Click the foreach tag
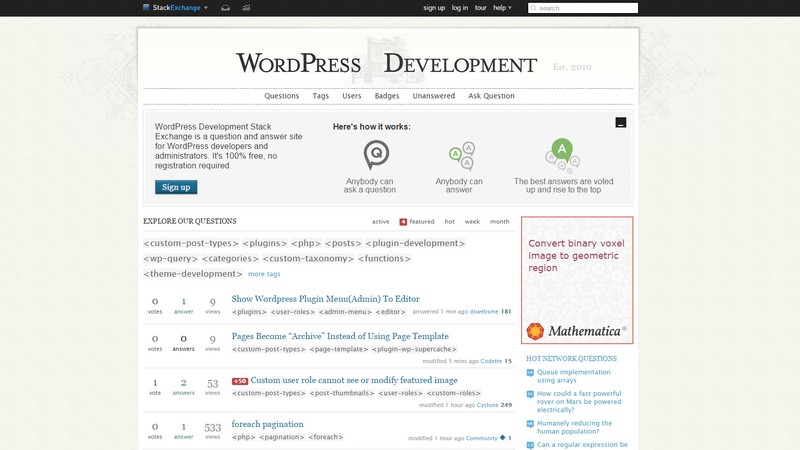Image resolution: width=800 pixels, height=450 pixels. [326, 437]
